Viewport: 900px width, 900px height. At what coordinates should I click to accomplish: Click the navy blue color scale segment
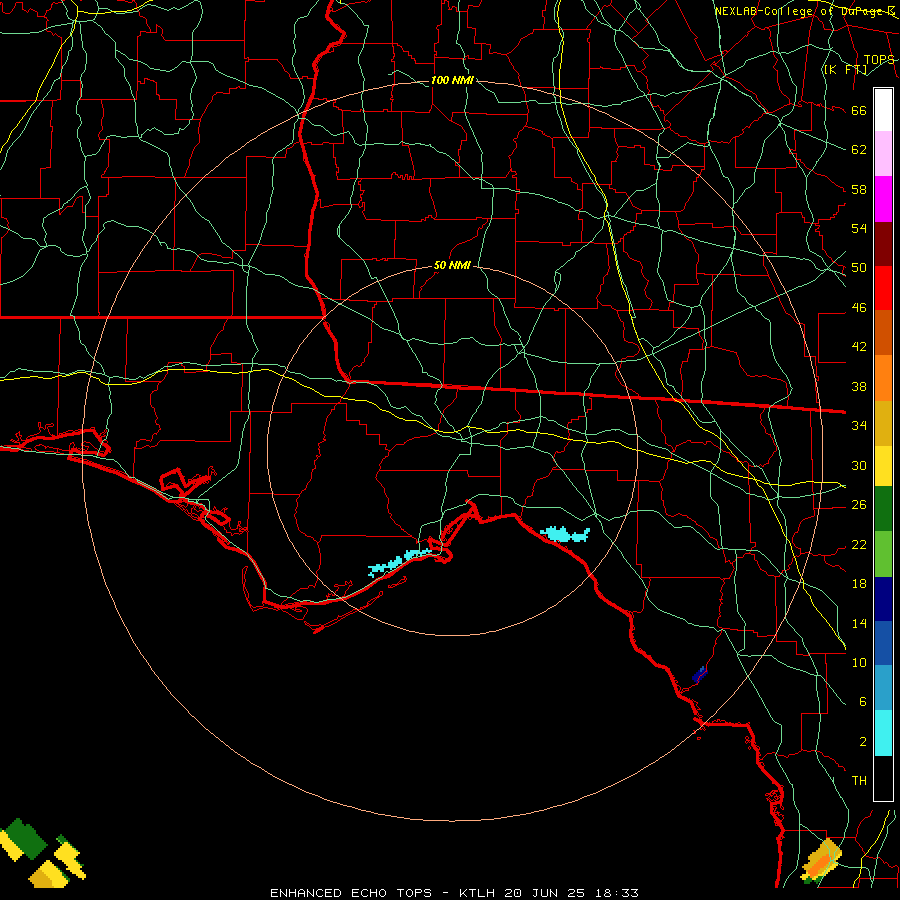coord(883,599)
